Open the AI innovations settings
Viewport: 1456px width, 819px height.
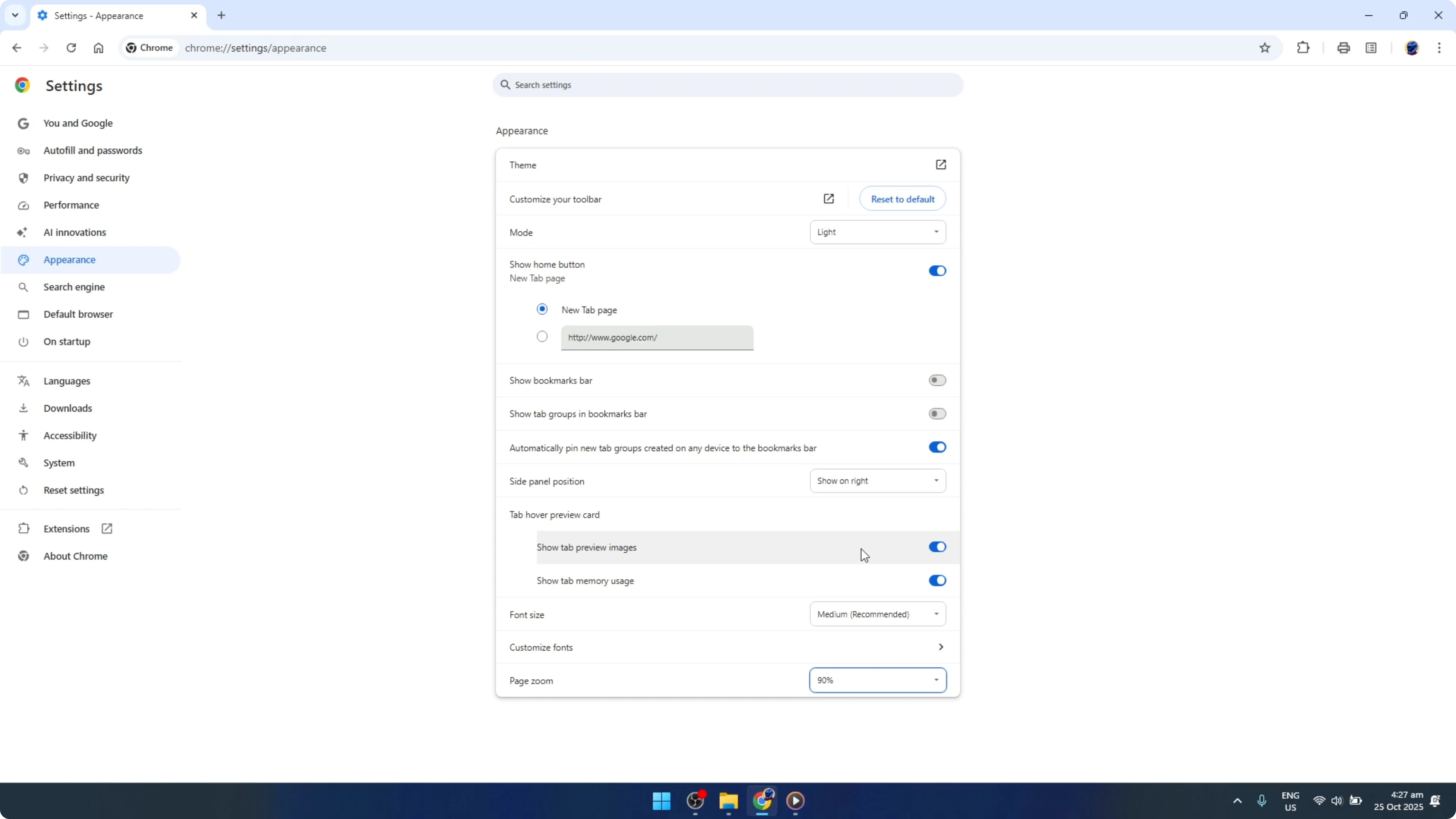coord(75,232)
